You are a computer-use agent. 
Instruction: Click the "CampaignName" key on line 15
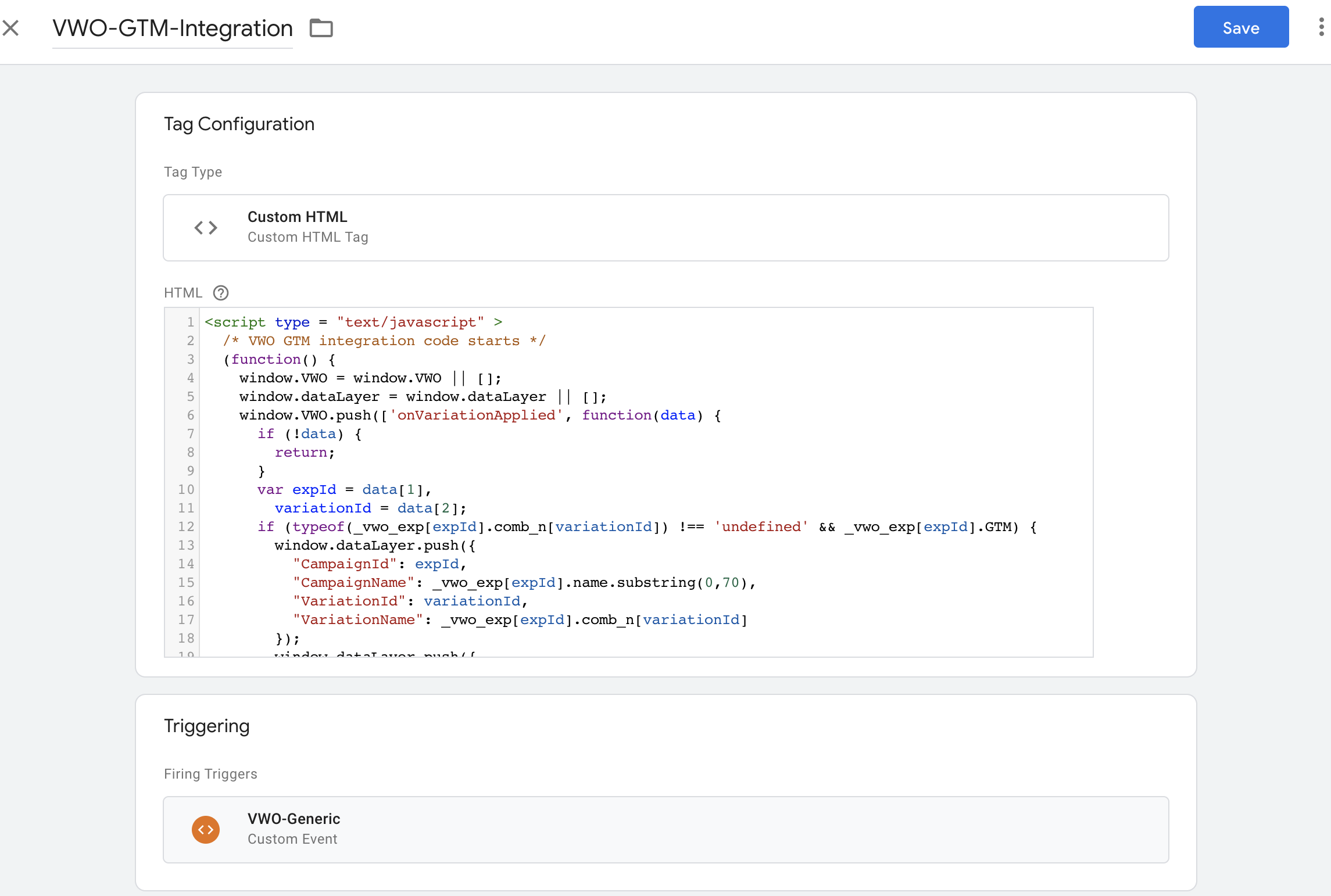click(354, 582)
